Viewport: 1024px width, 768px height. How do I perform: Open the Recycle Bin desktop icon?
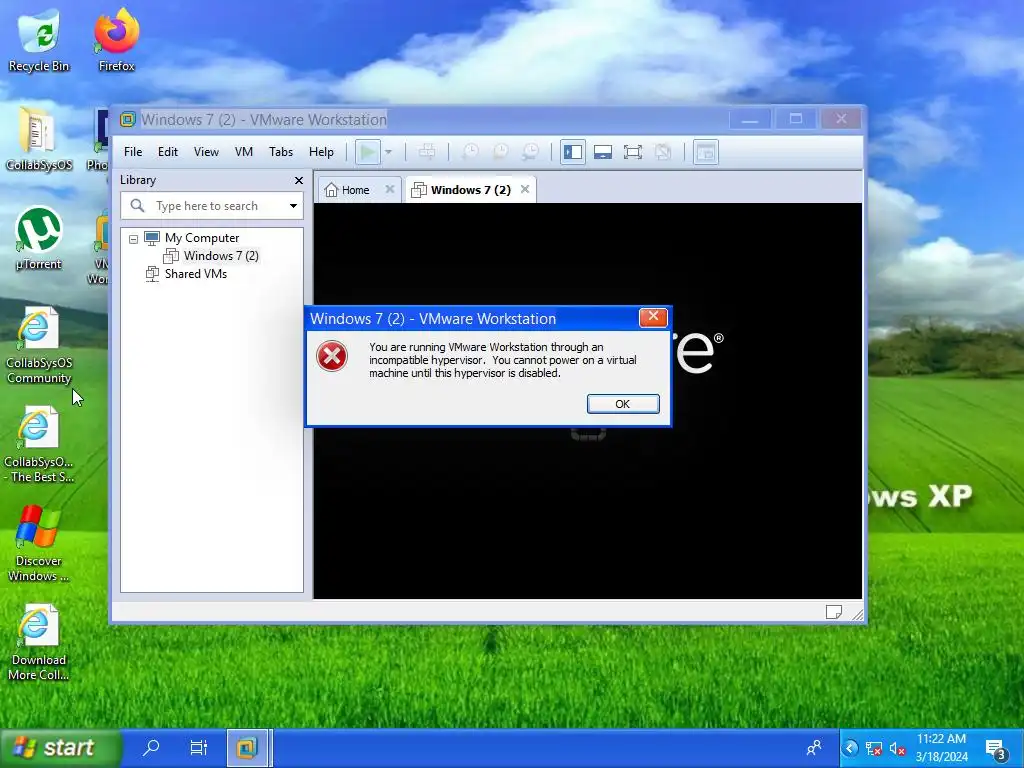click(39, 40)
